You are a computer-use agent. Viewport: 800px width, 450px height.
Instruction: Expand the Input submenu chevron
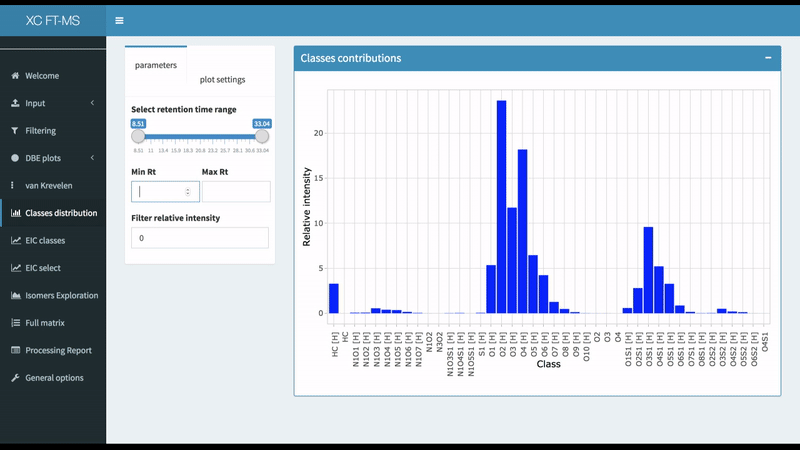point(92,103)
